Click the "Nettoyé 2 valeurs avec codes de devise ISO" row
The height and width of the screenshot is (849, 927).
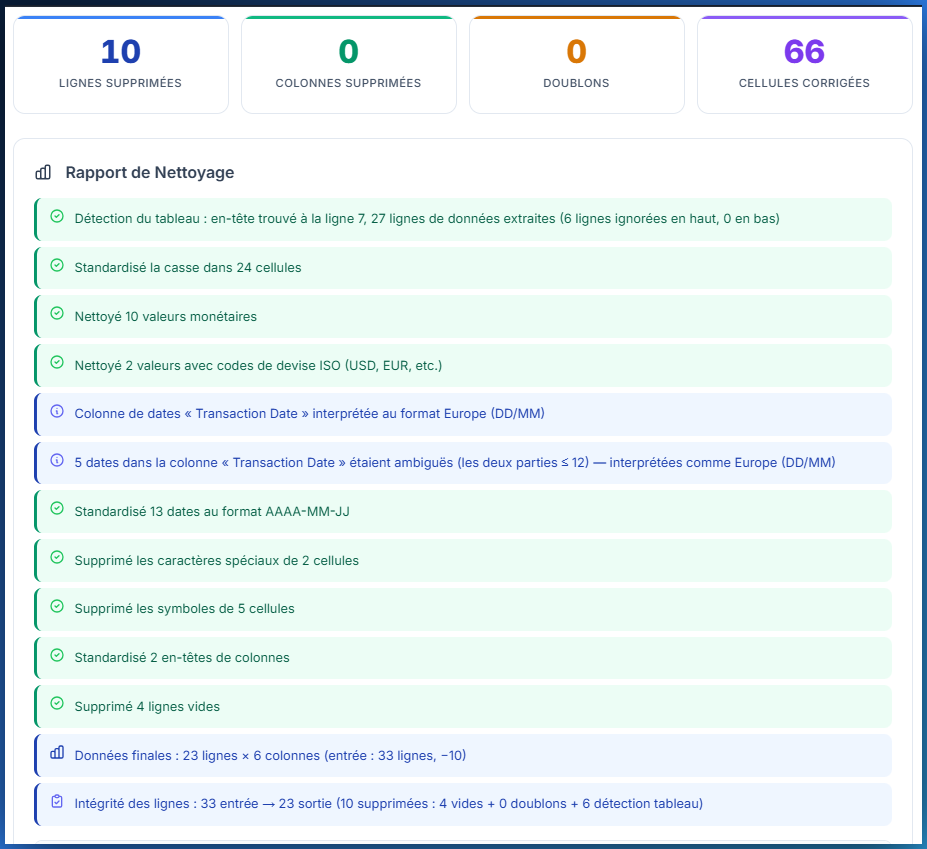[x=463, y=365]
